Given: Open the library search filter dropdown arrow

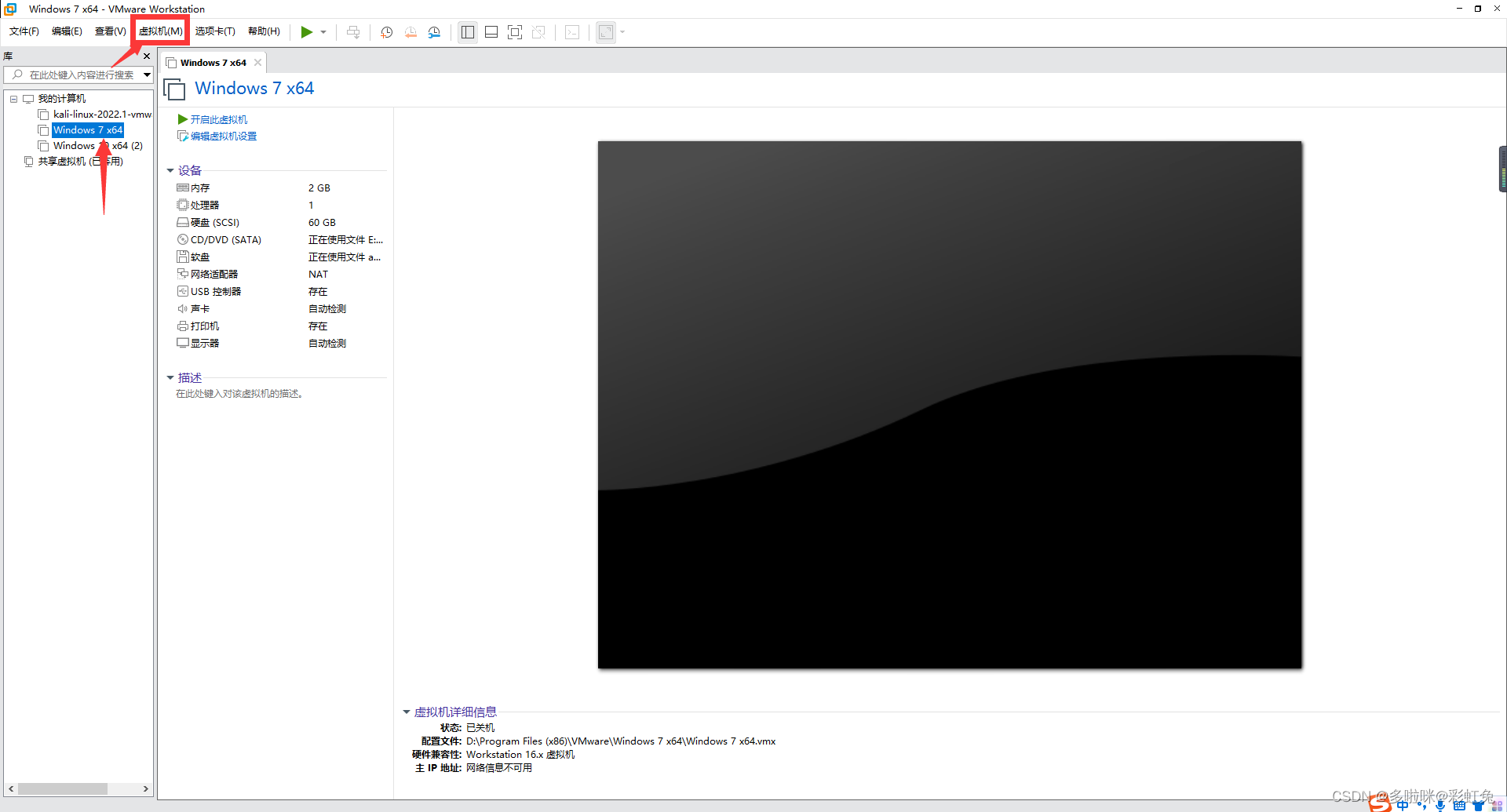Looking at the screenshot, I should tap(147, 75).
